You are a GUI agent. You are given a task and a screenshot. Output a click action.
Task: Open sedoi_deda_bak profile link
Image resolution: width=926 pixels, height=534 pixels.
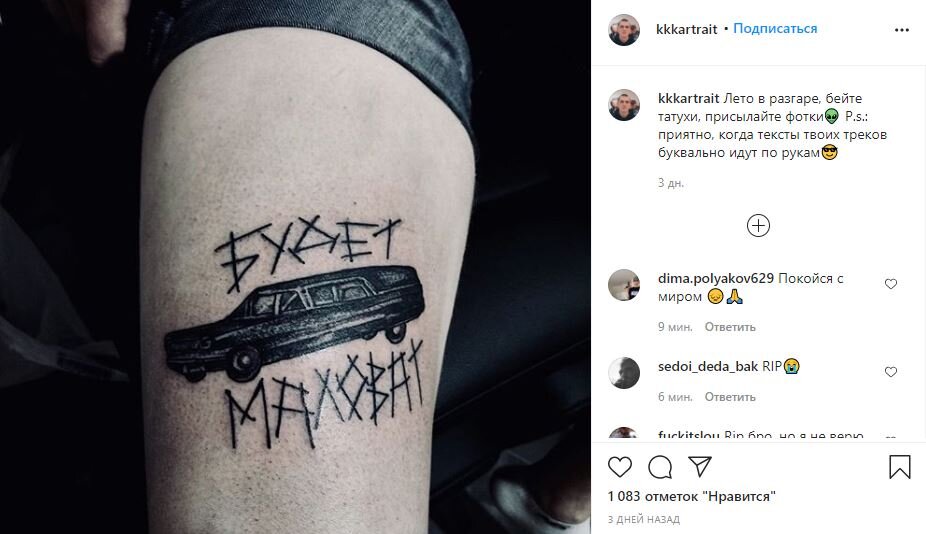pyautogui.click(x=707, y=366)
